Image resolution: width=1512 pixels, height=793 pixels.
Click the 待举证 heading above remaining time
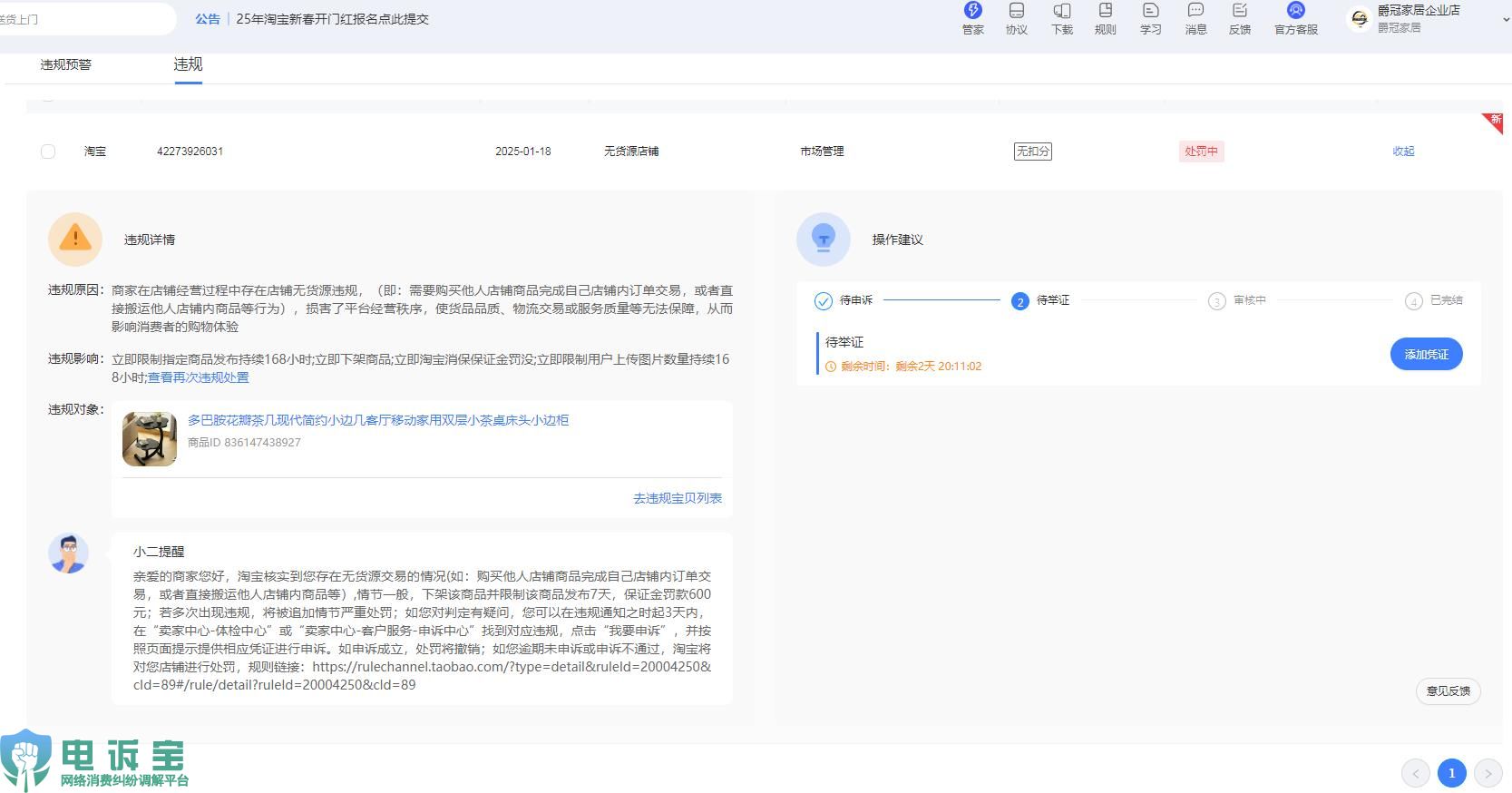coord(844,342)
